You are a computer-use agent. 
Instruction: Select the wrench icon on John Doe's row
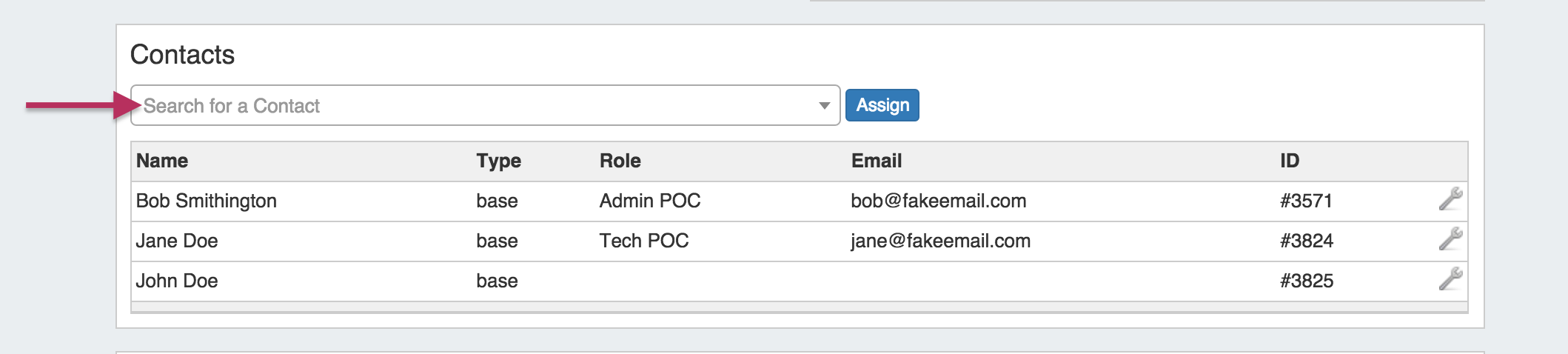point(1450,279)
